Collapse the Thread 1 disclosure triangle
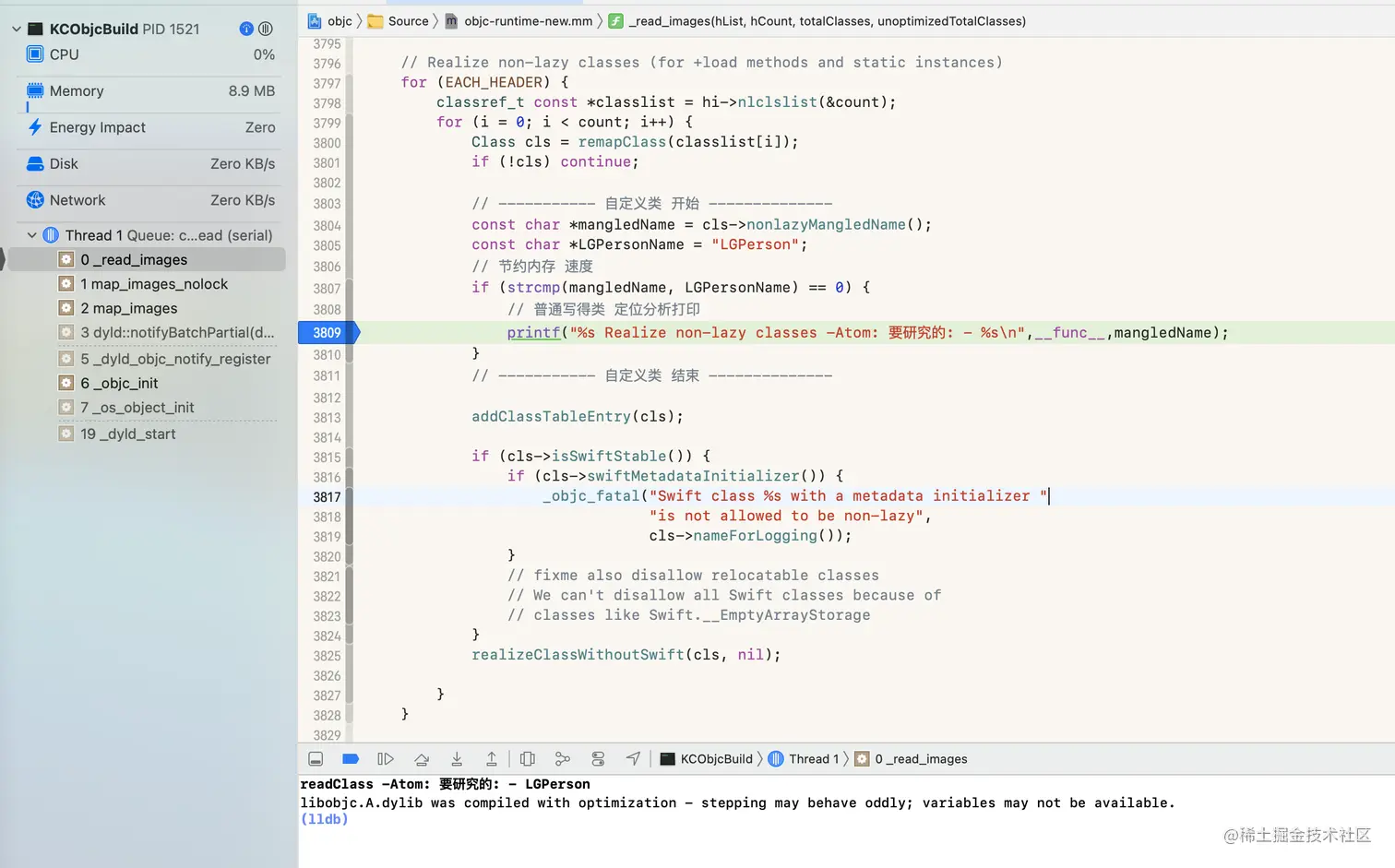 [x=32, y=235]
